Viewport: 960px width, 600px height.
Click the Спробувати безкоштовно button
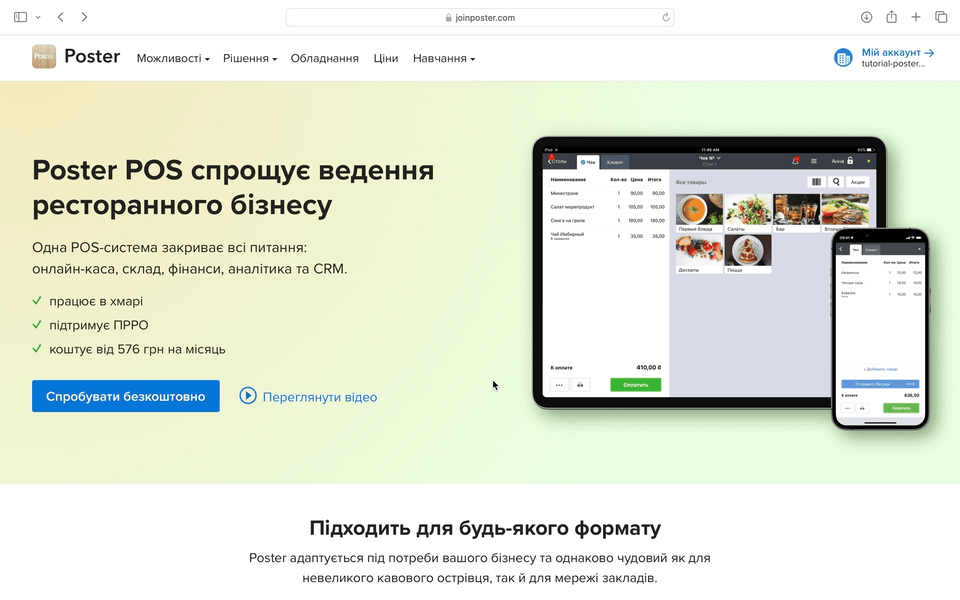pos(125,396)
